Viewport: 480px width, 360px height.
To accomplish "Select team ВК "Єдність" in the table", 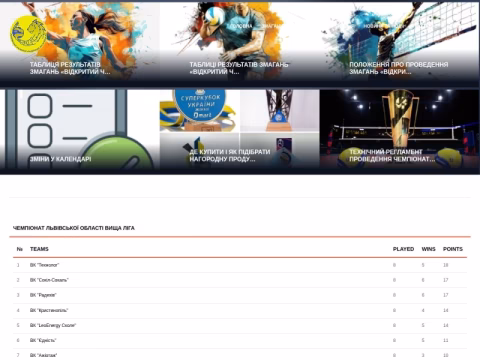I will point(43,340).
